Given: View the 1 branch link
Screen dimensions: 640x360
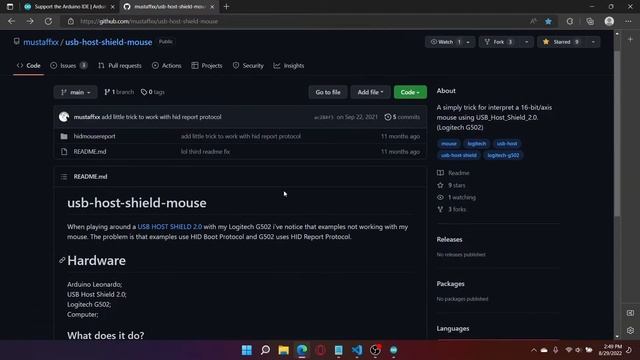Looking at the screenshot, I should (119, 92).
